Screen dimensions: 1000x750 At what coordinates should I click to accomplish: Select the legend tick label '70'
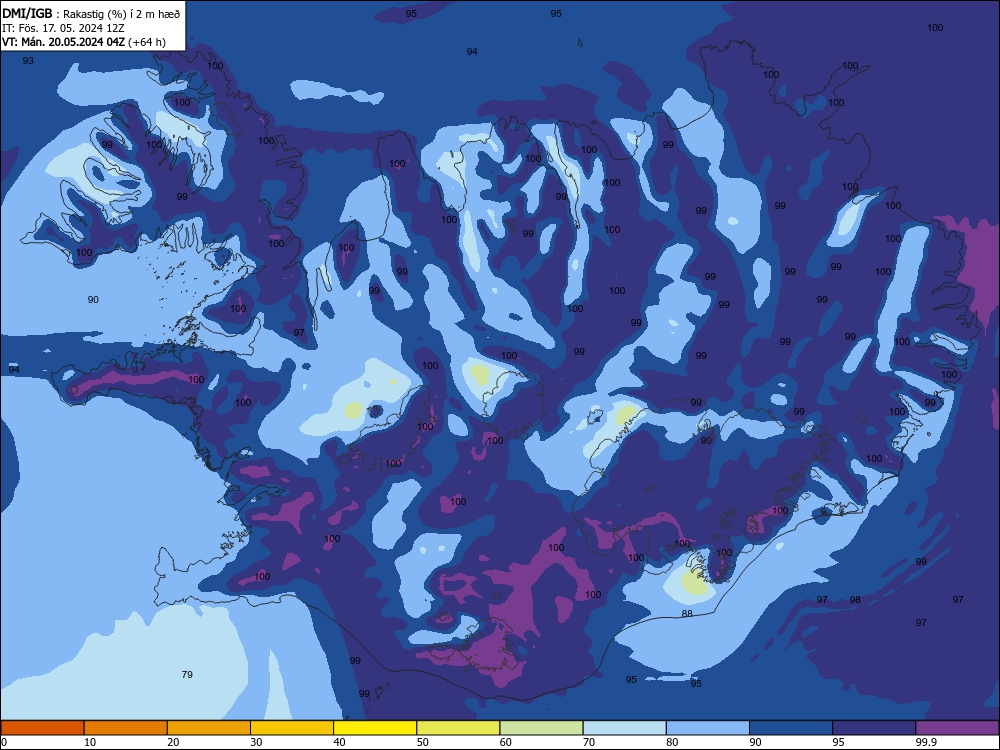(589, 742)
